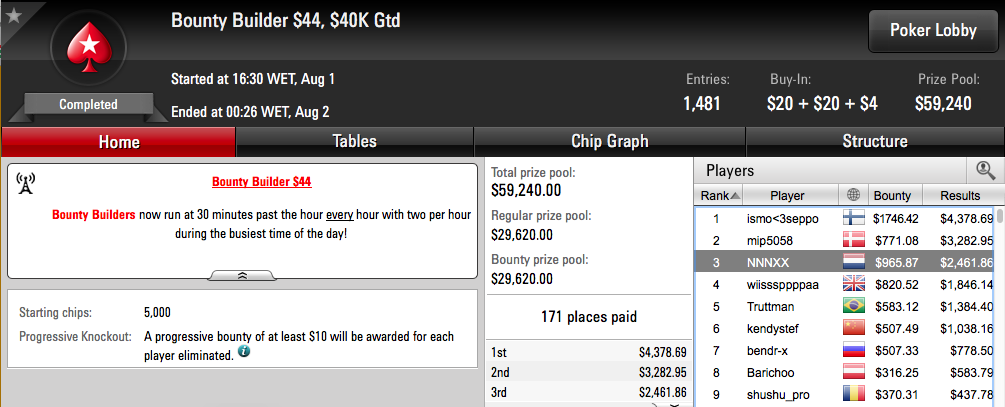Click the Poker Lobby button
This screenshot has height=407, width=1005.
tap(933, 30)
